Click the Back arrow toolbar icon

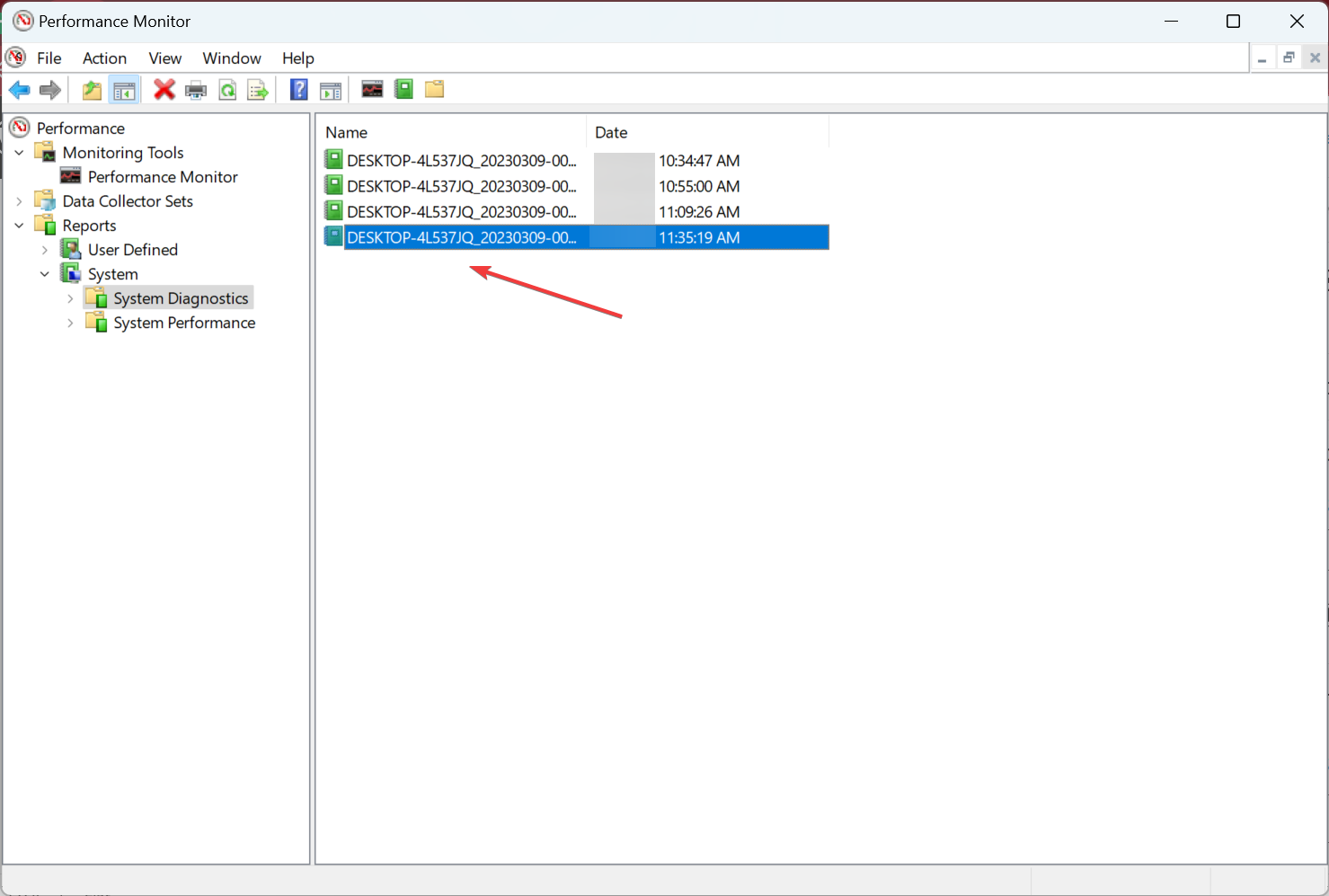click(x=20, y=90)
